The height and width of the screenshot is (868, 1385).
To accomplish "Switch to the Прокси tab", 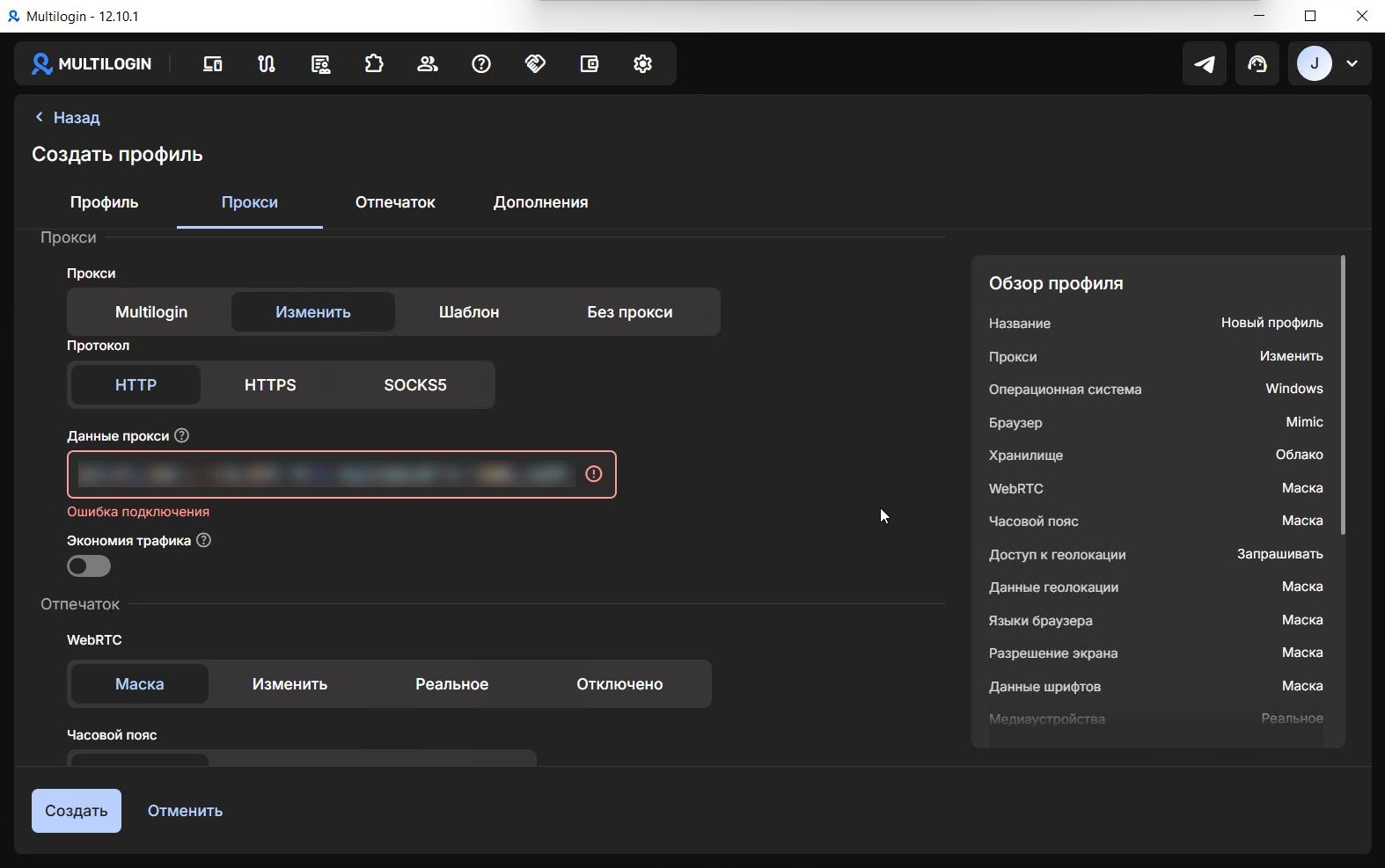I will pos(250,202).
